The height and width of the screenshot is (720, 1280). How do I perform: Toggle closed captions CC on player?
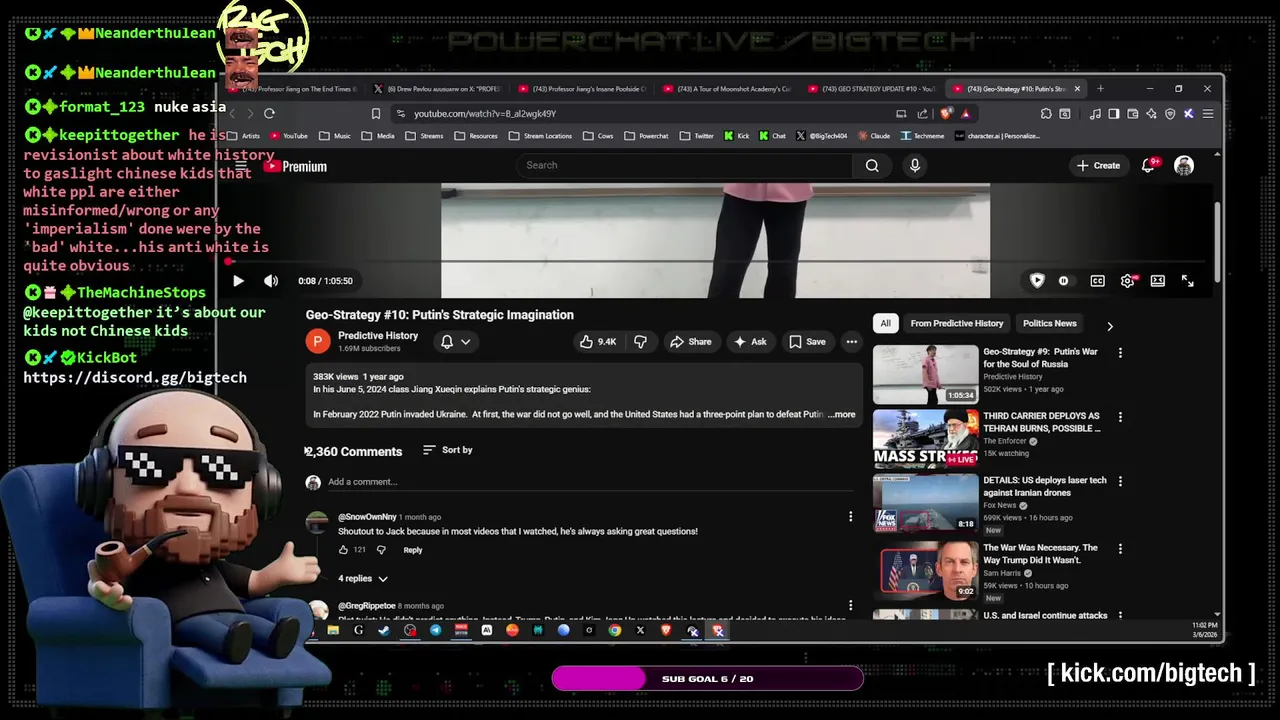1097,281
